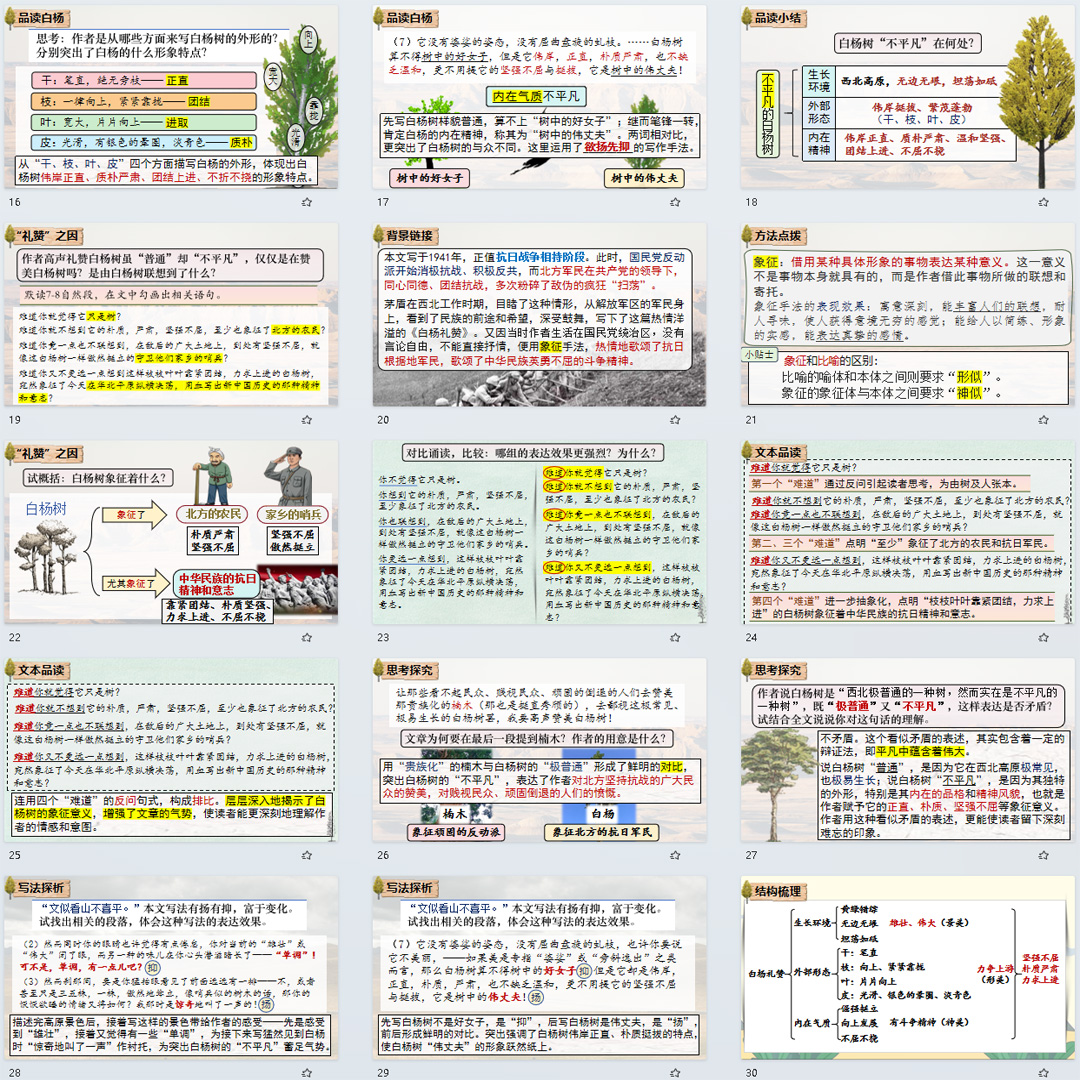Click the slide number label 30

click(x=751, y=1072)
